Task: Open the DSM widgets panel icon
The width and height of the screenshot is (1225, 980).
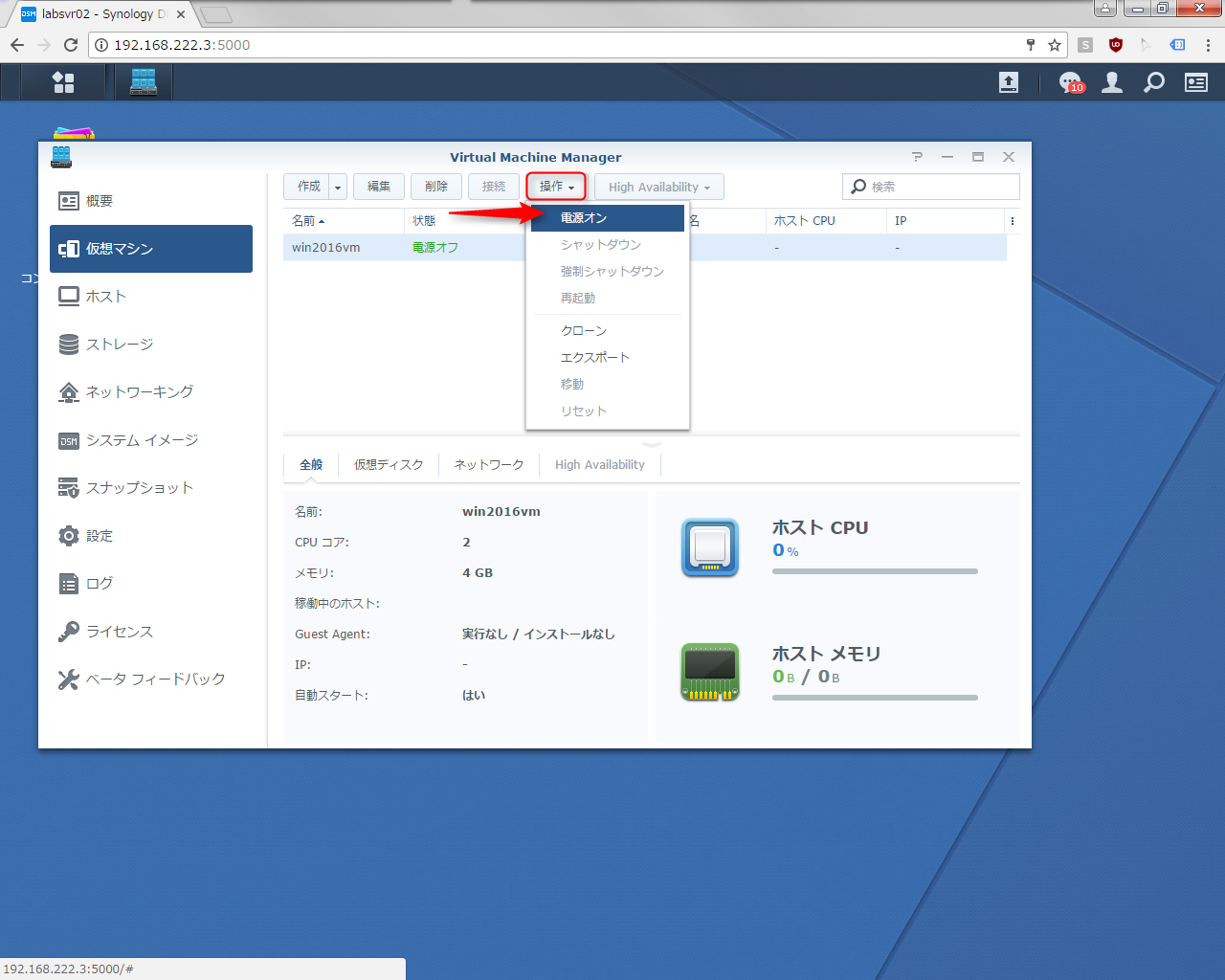Action: click(x=1196, y=82)
